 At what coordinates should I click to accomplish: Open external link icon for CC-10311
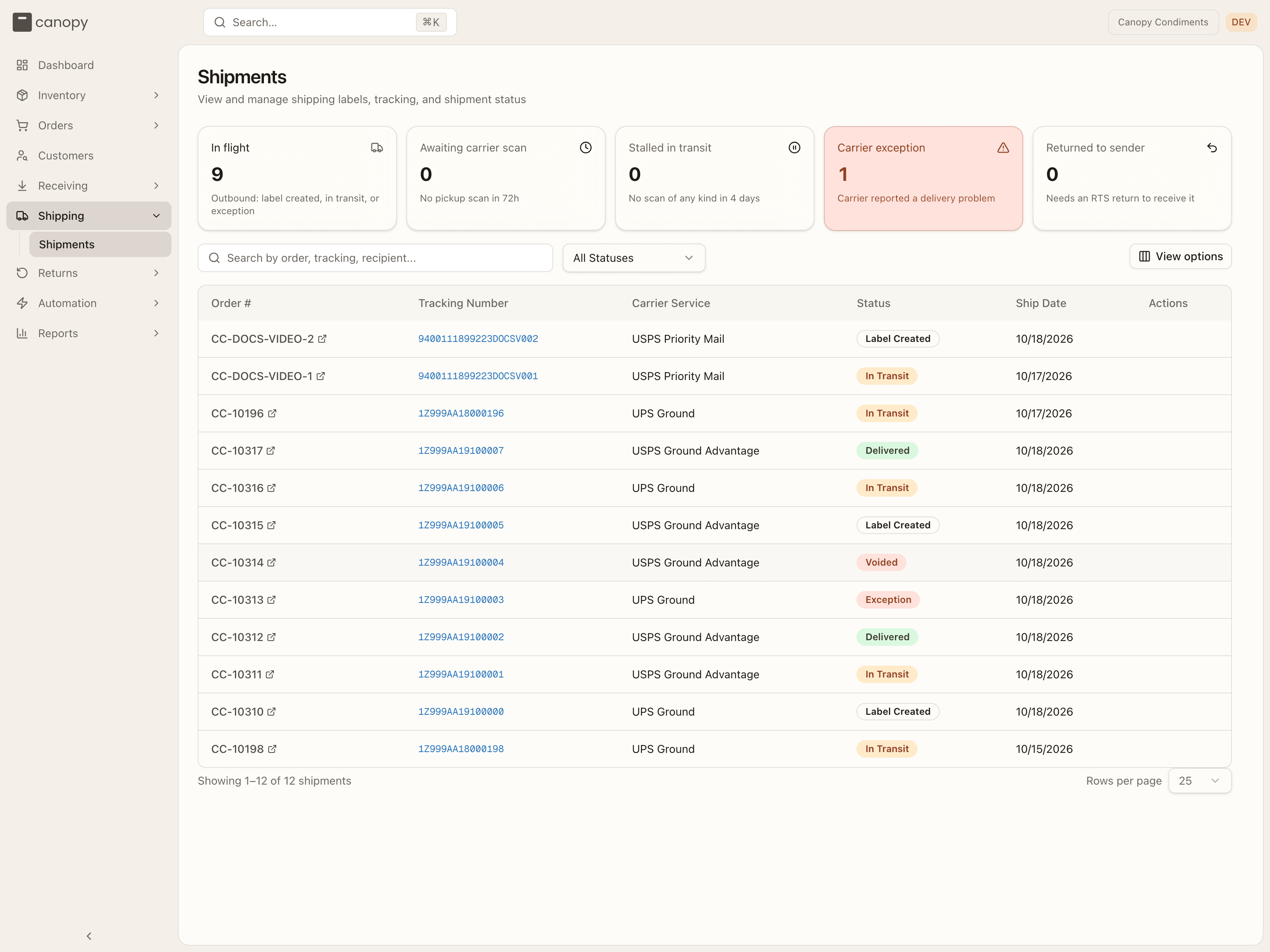pos(270,674)
